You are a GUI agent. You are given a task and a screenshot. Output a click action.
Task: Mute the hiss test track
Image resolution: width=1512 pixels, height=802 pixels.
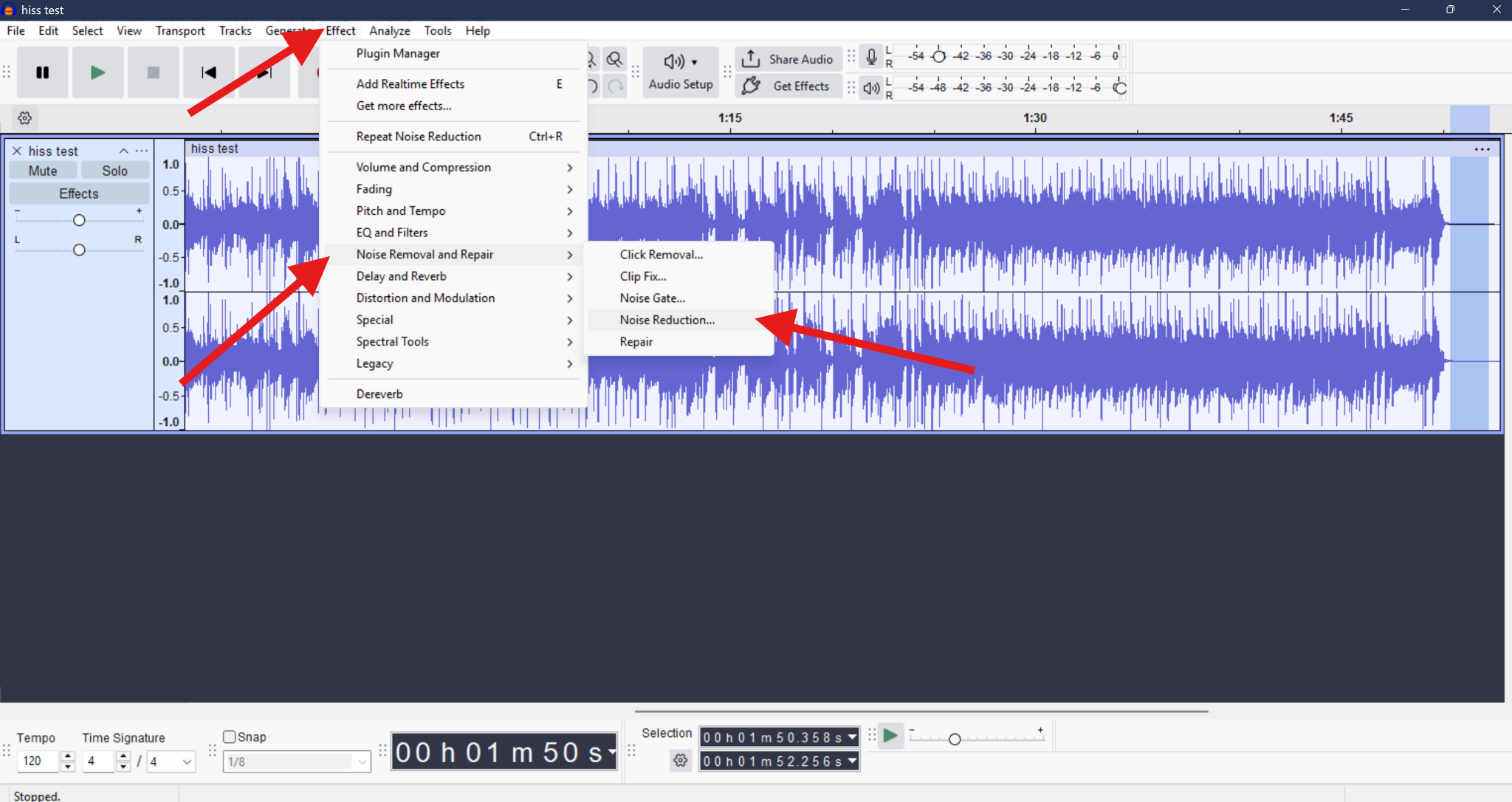point(42,170)
